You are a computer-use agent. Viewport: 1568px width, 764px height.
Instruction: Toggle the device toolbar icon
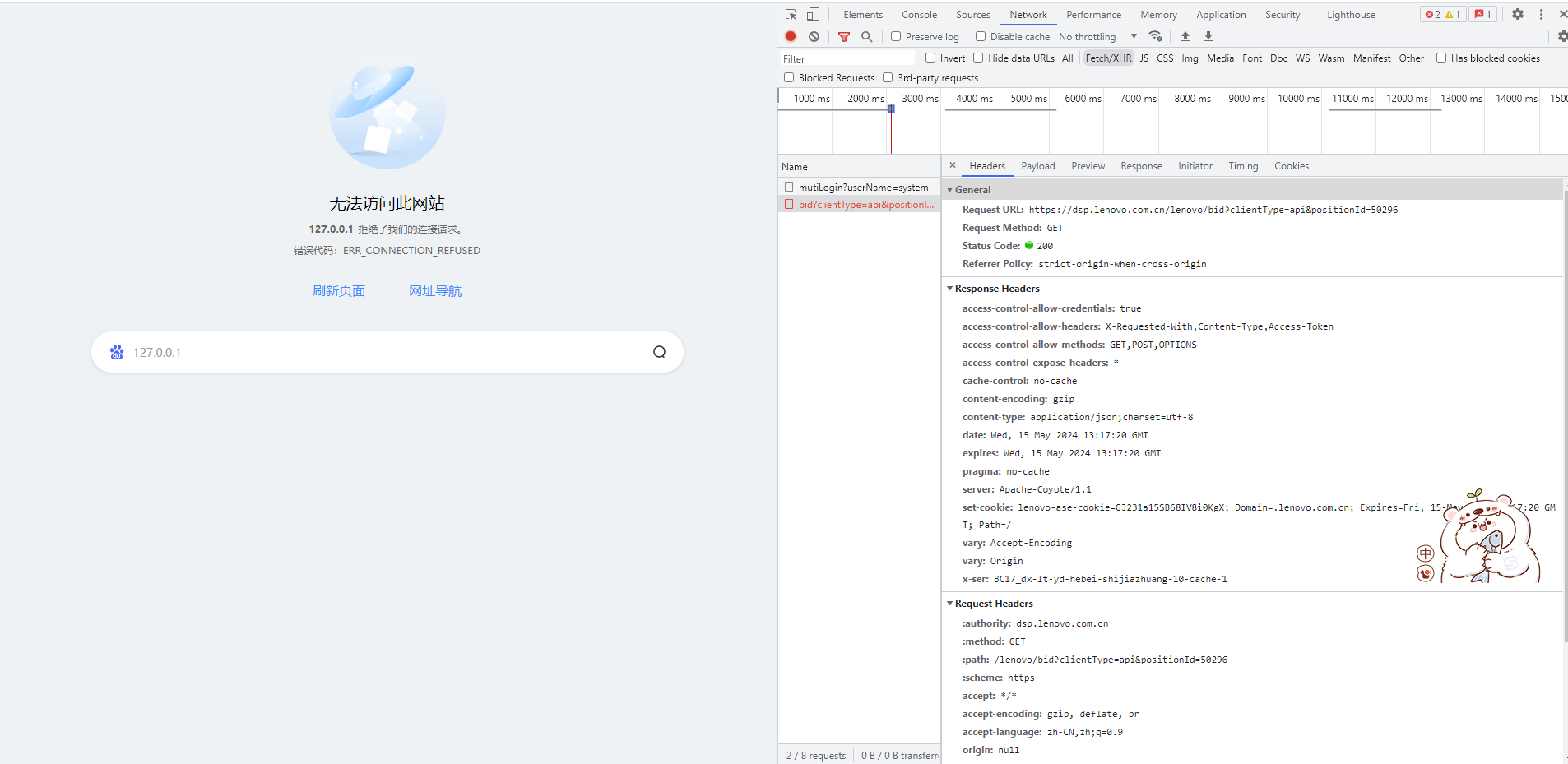pos(813,14)
